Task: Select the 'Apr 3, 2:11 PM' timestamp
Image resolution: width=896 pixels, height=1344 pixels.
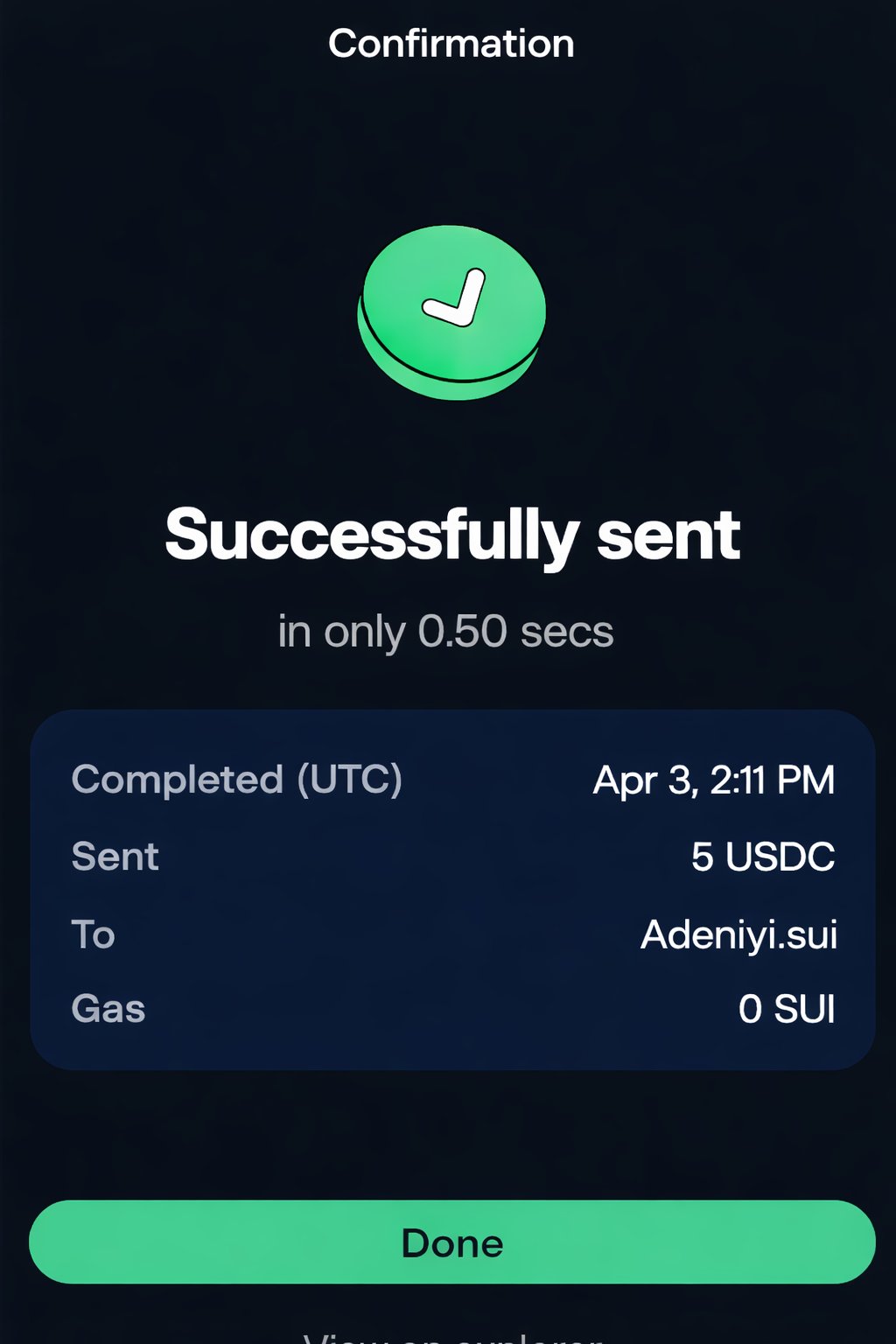Action: (714, 780)
